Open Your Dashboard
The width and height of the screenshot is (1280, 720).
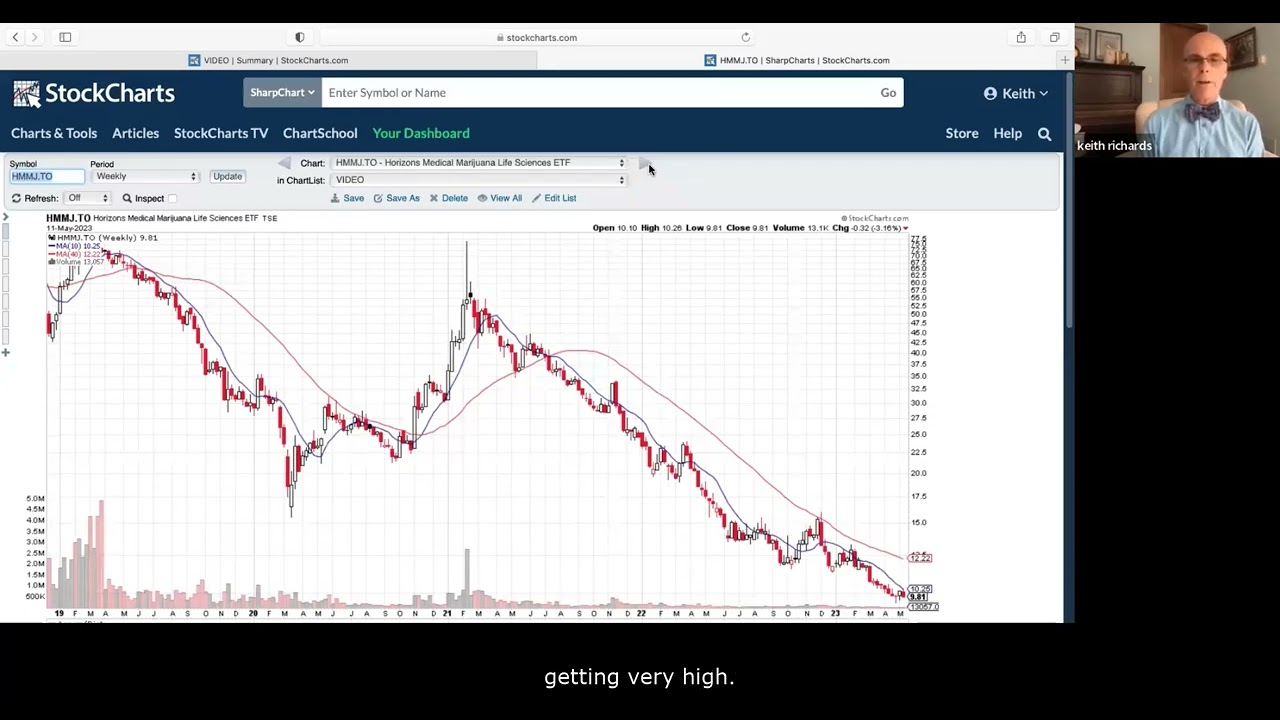421,133
